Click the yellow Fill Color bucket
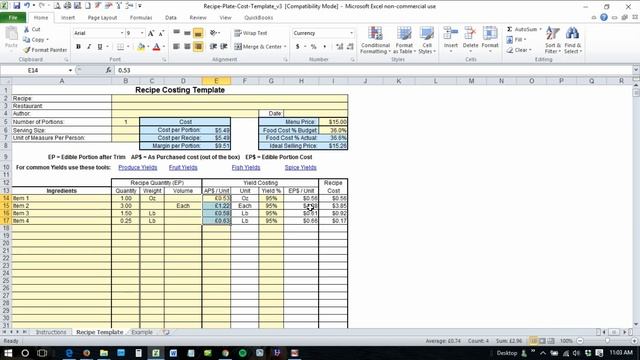640x360 pixels. click(141, 47)
